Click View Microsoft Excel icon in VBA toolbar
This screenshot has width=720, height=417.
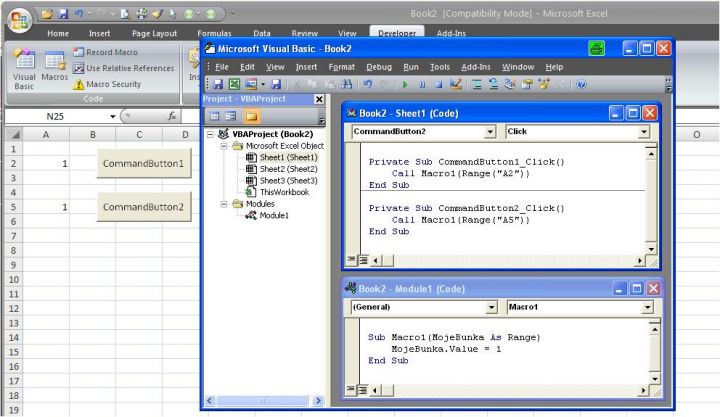(235, 84)
